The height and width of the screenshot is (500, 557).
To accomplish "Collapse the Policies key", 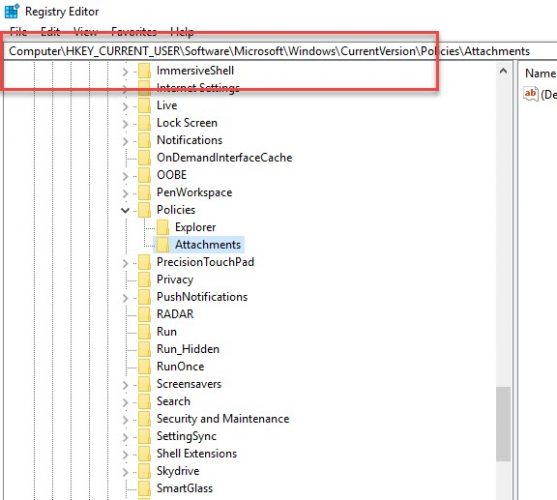I will pos(125,210).
